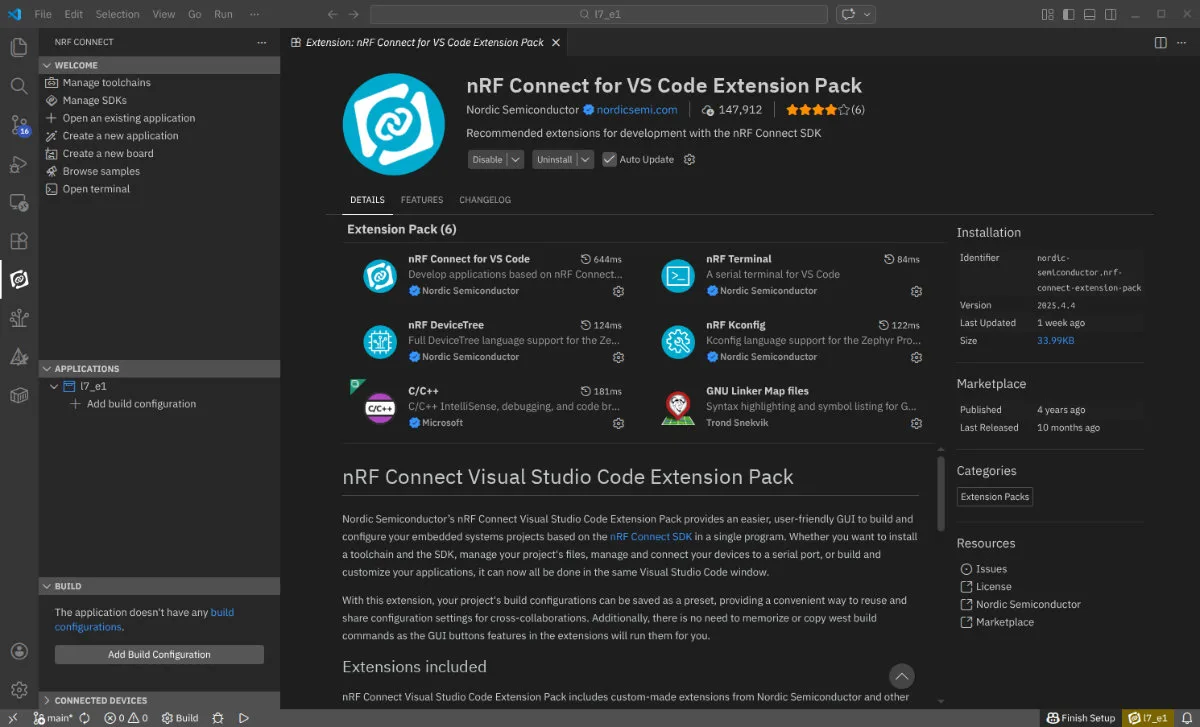This screenshot has width=1200, height=727.
Task: Switch to the Changelog tab
Action: coord(485,200)
